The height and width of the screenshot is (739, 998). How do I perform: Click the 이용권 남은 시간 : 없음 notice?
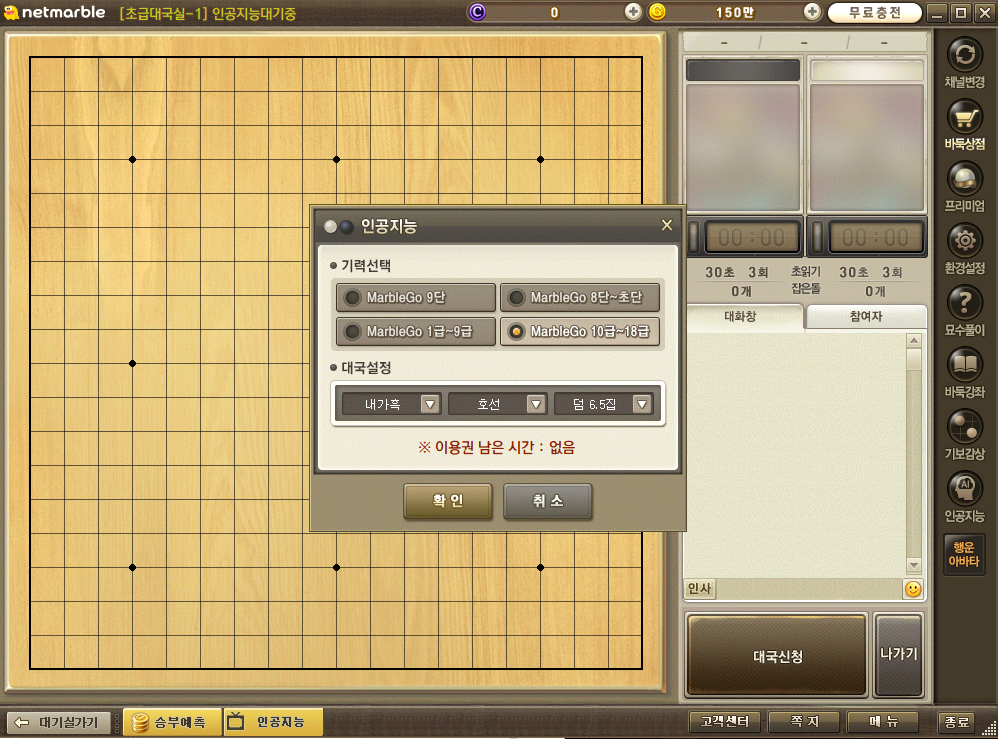pyautogui.click(x=496, y=447)
